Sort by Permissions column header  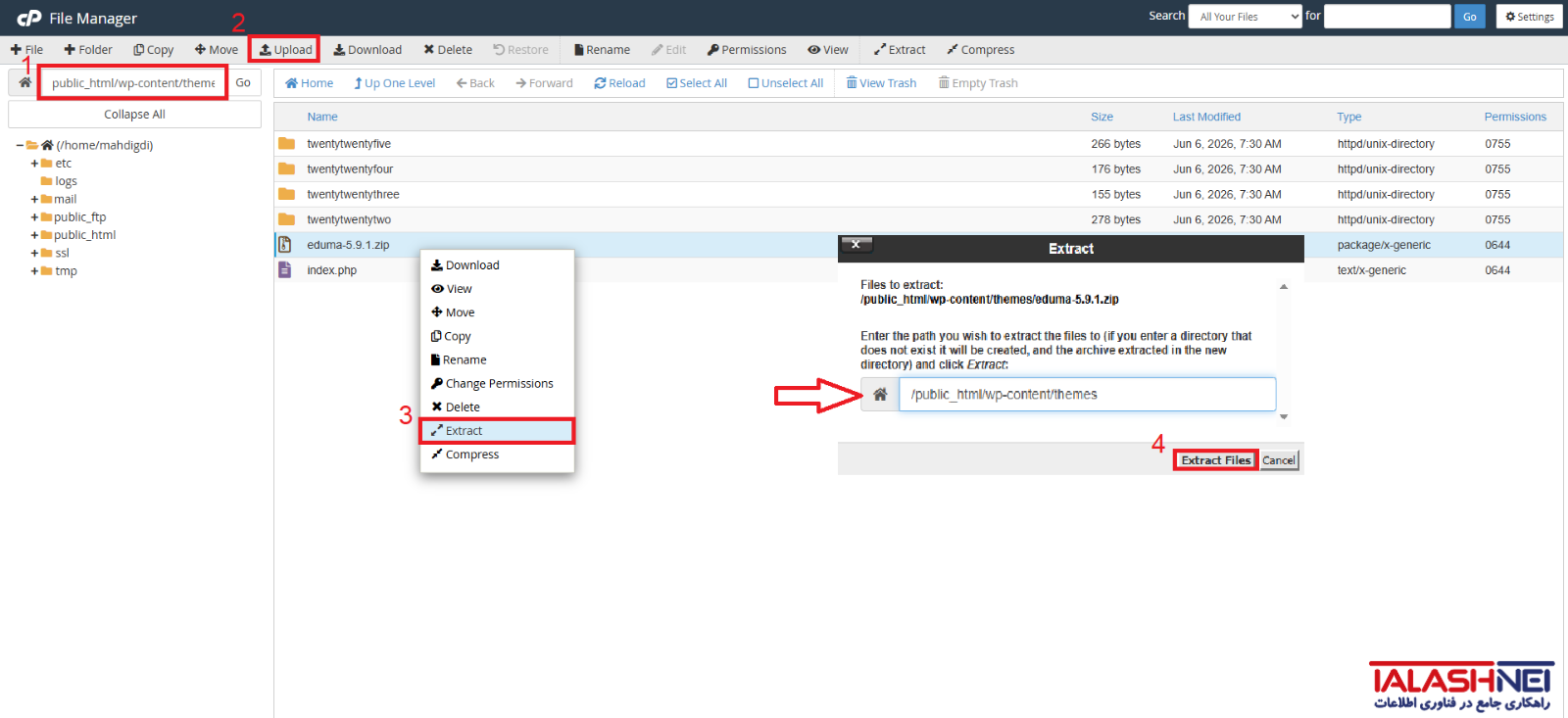click(1515, 117)
